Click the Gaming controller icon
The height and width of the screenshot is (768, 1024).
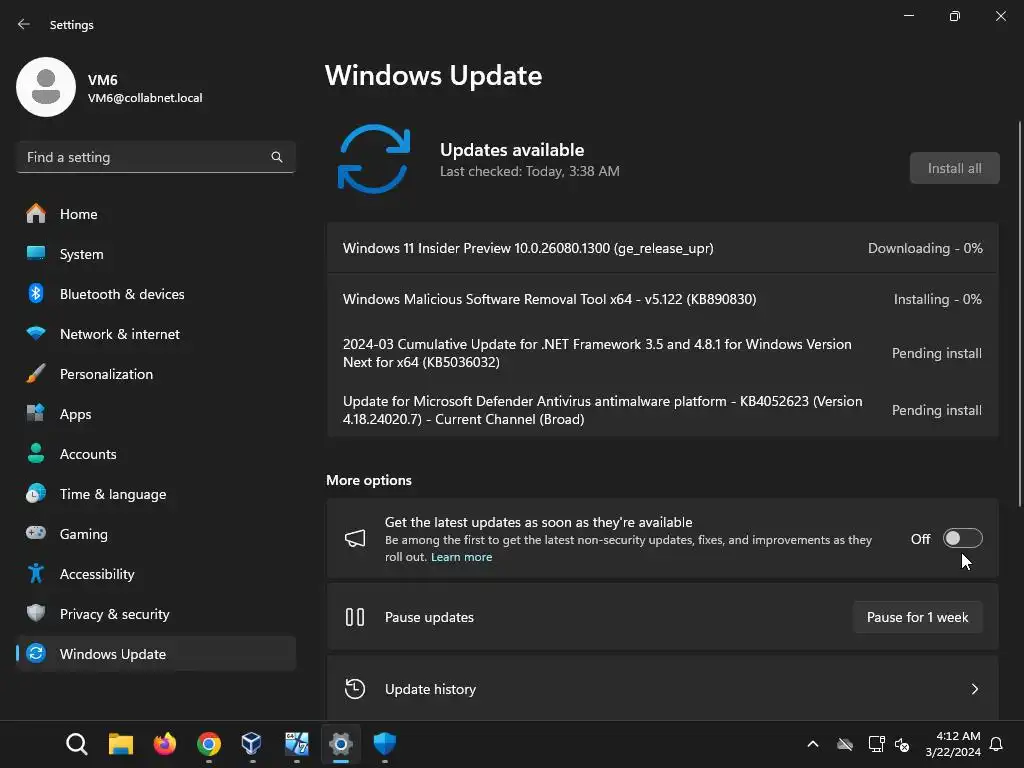[36, 533]
